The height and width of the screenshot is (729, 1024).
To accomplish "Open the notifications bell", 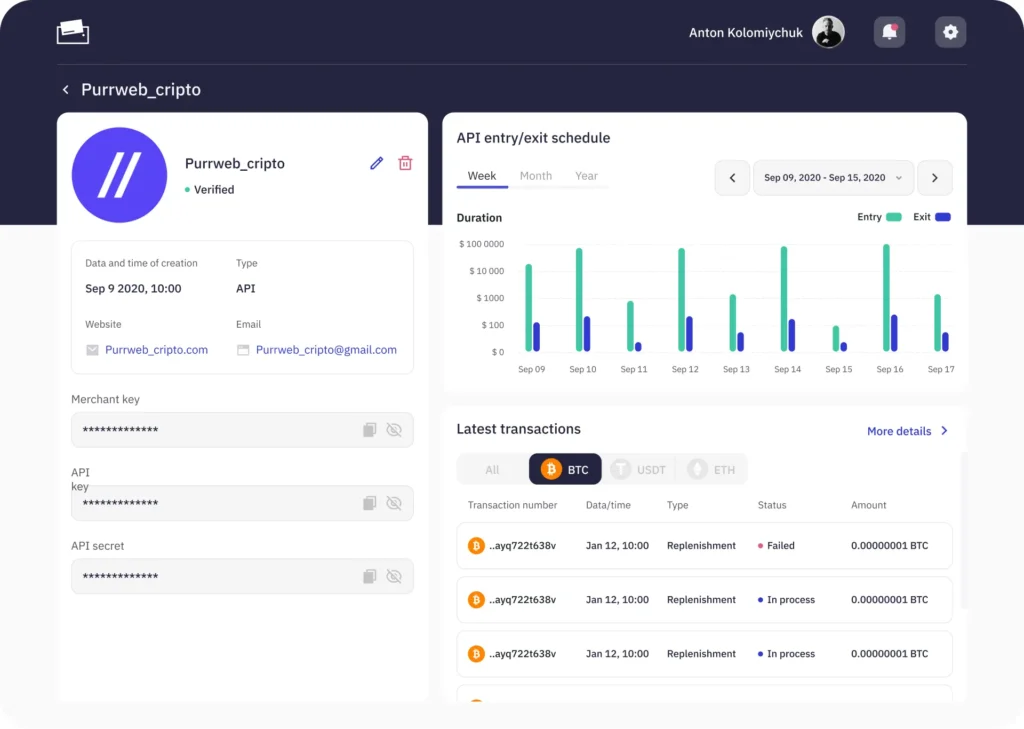I will coord(889,31).
